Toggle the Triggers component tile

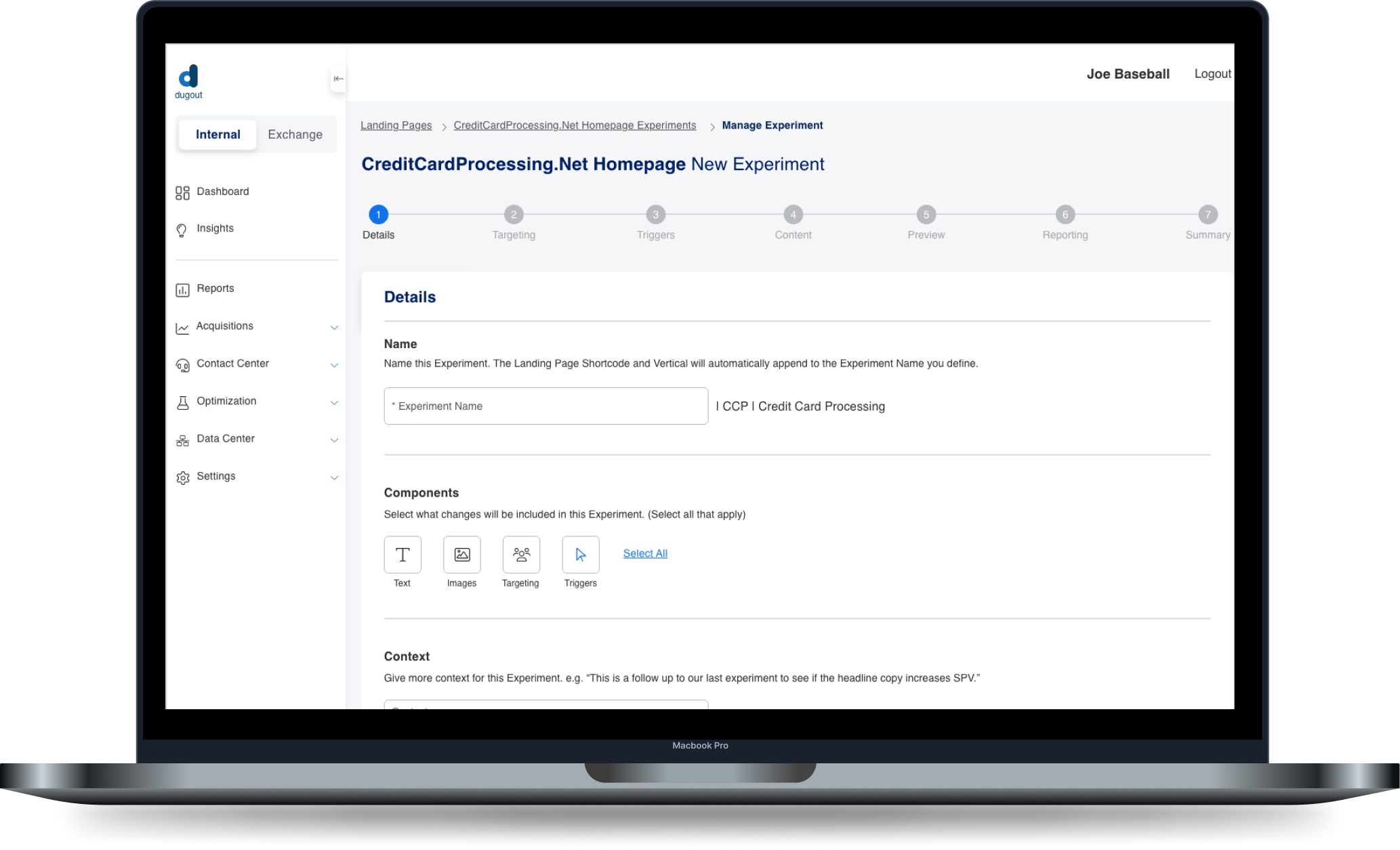click(581, 555)
